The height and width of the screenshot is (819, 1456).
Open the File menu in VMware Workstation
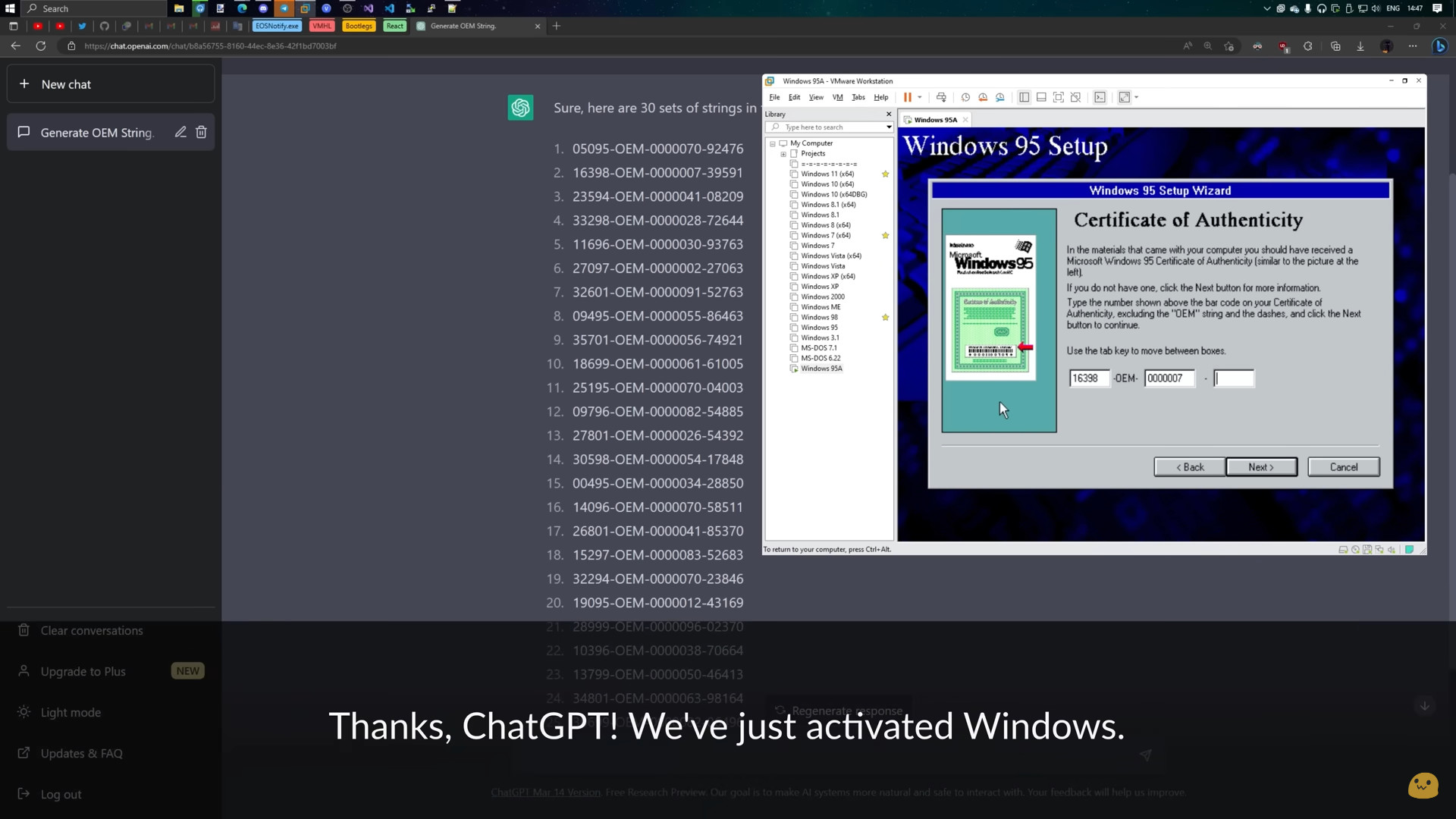pos(774,97)
